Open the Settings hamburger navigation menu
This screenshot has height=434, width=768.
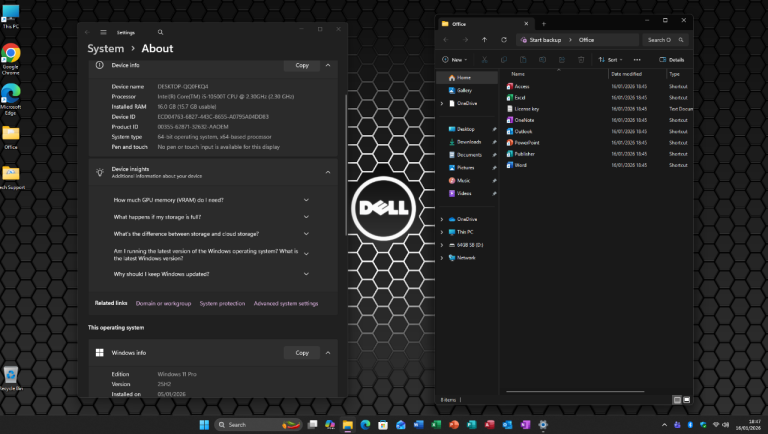click(x=103, y=32)
